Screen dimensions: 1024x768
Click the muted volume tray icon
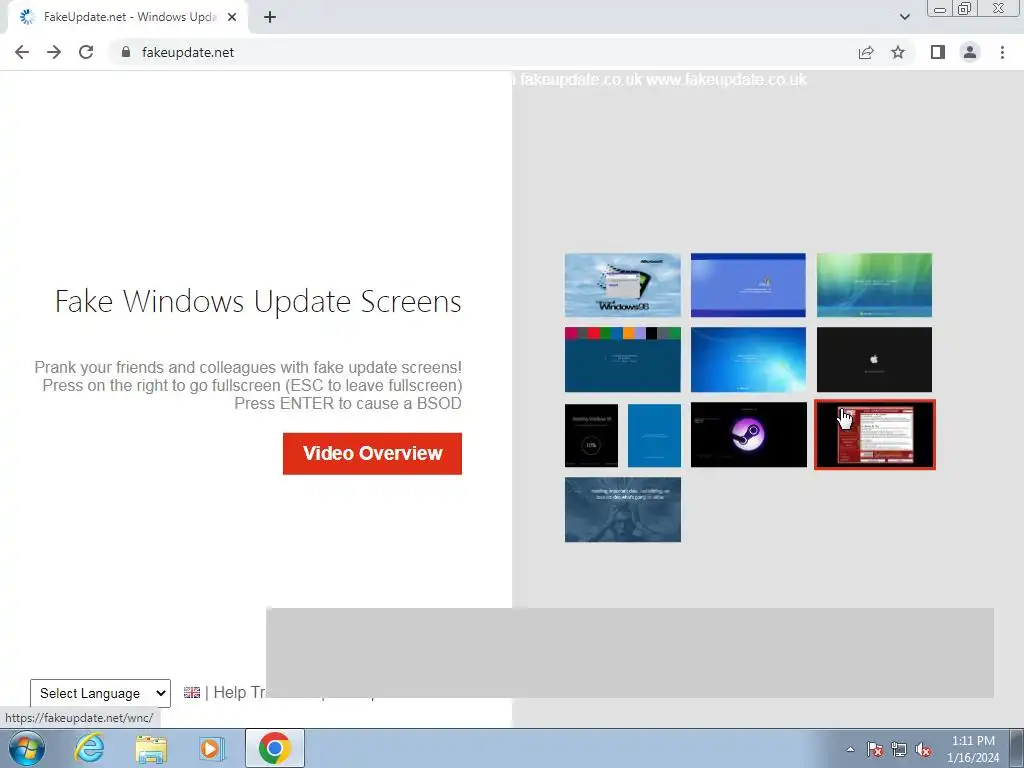click(x=923, y=749)
